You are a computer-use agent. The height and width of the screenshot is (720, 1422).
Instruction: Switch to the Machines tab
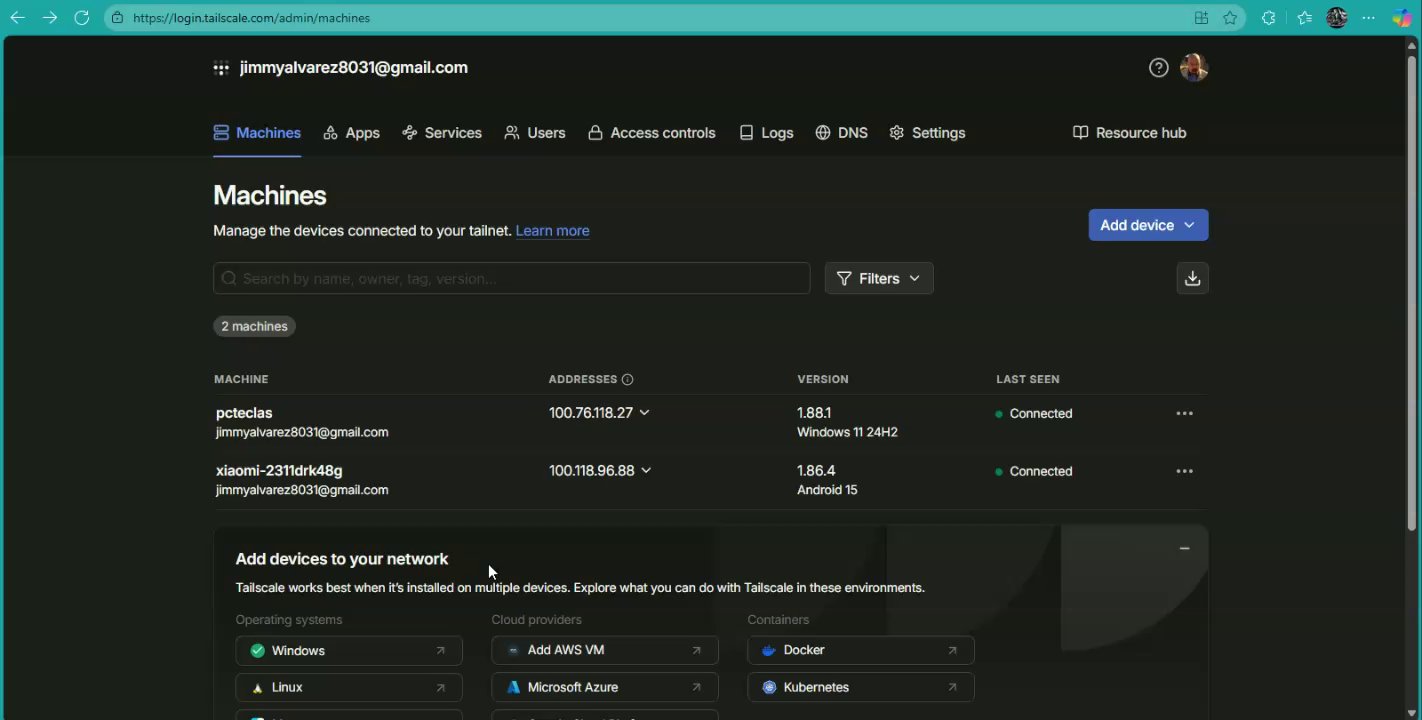(257, 133)
